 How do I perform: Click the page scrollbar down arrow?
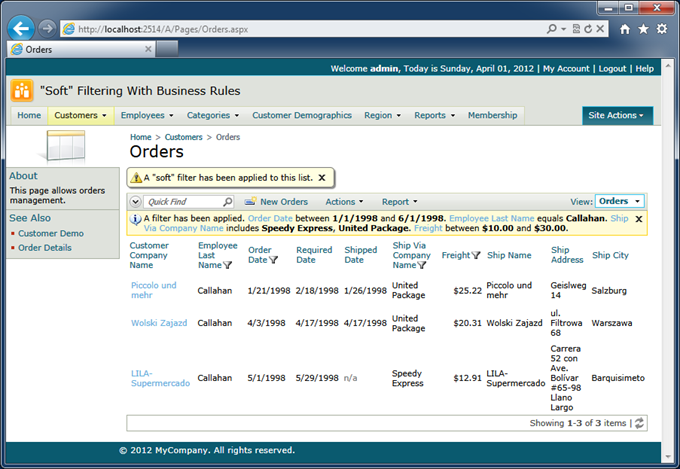[x=668, y=456]
